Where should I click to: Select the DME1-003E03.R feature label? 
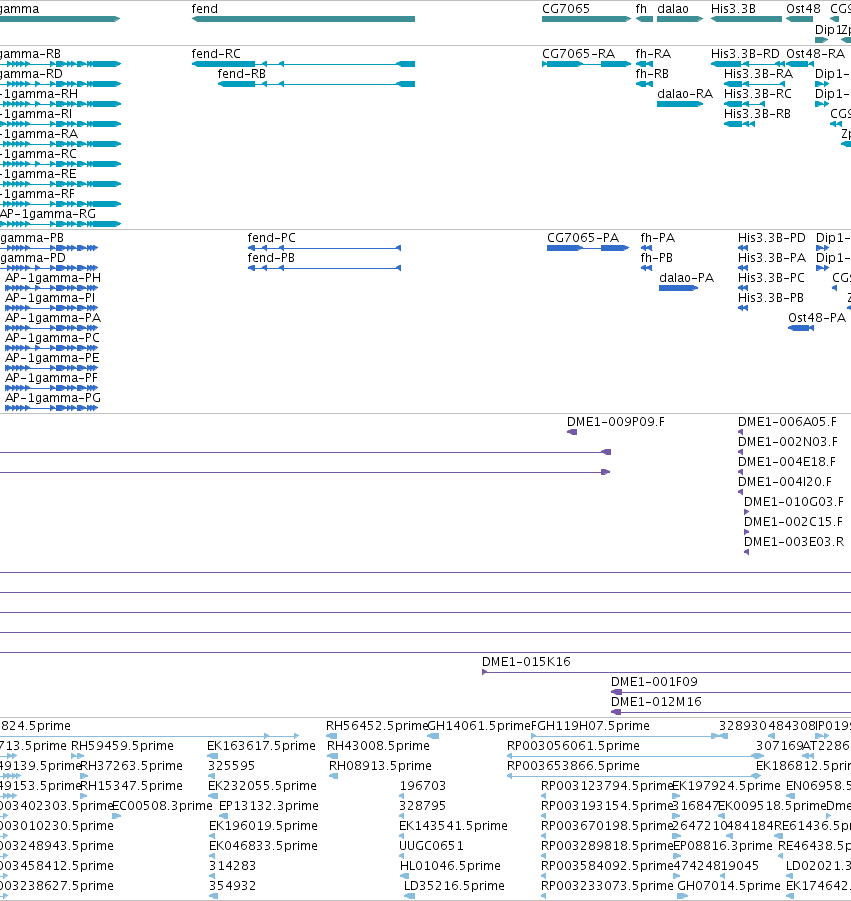coord(794,541)
